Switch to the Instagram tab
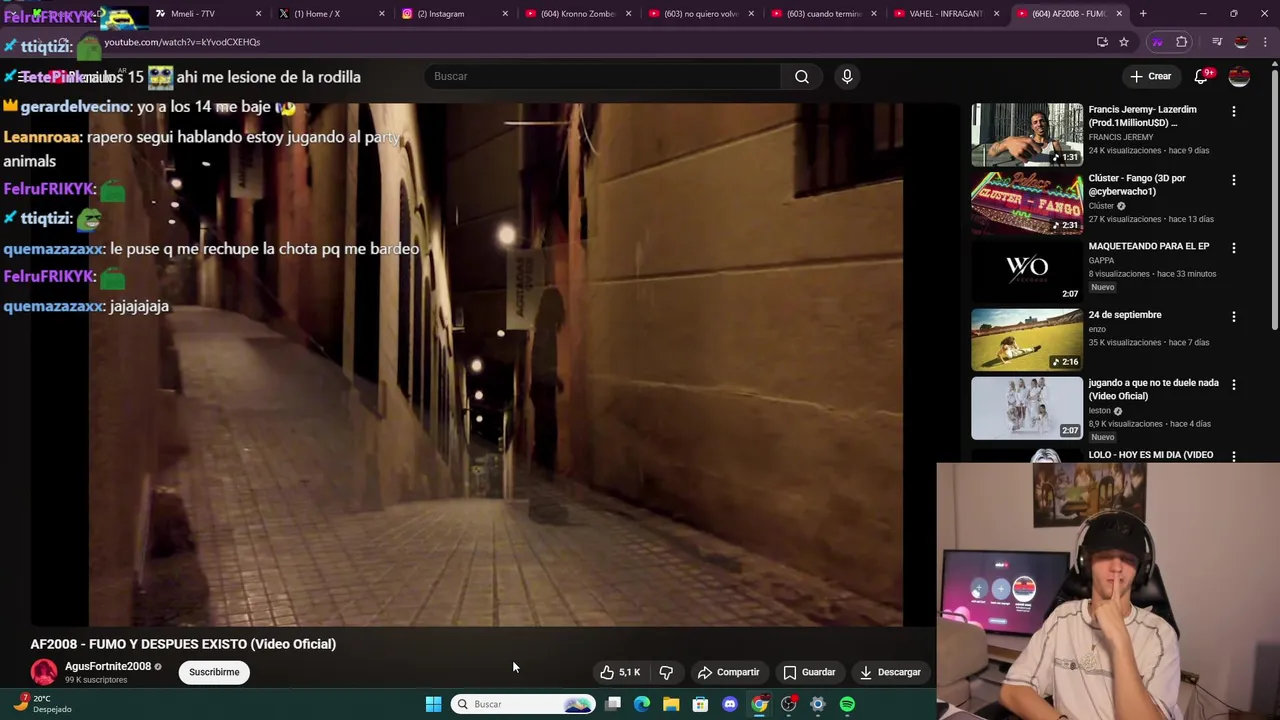 453,14
